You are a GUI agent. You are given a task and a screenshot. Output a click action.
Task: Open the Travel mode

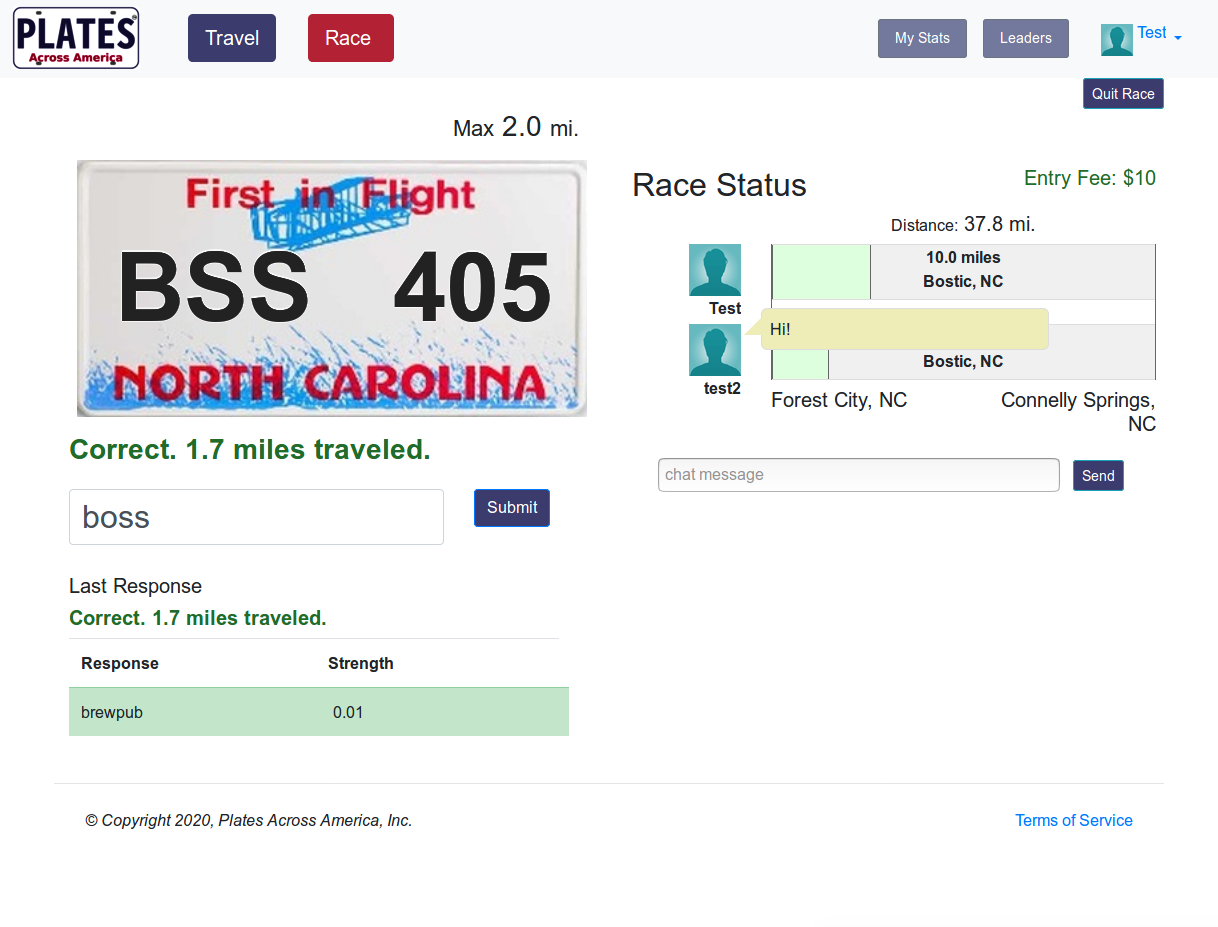pos(232,38)
